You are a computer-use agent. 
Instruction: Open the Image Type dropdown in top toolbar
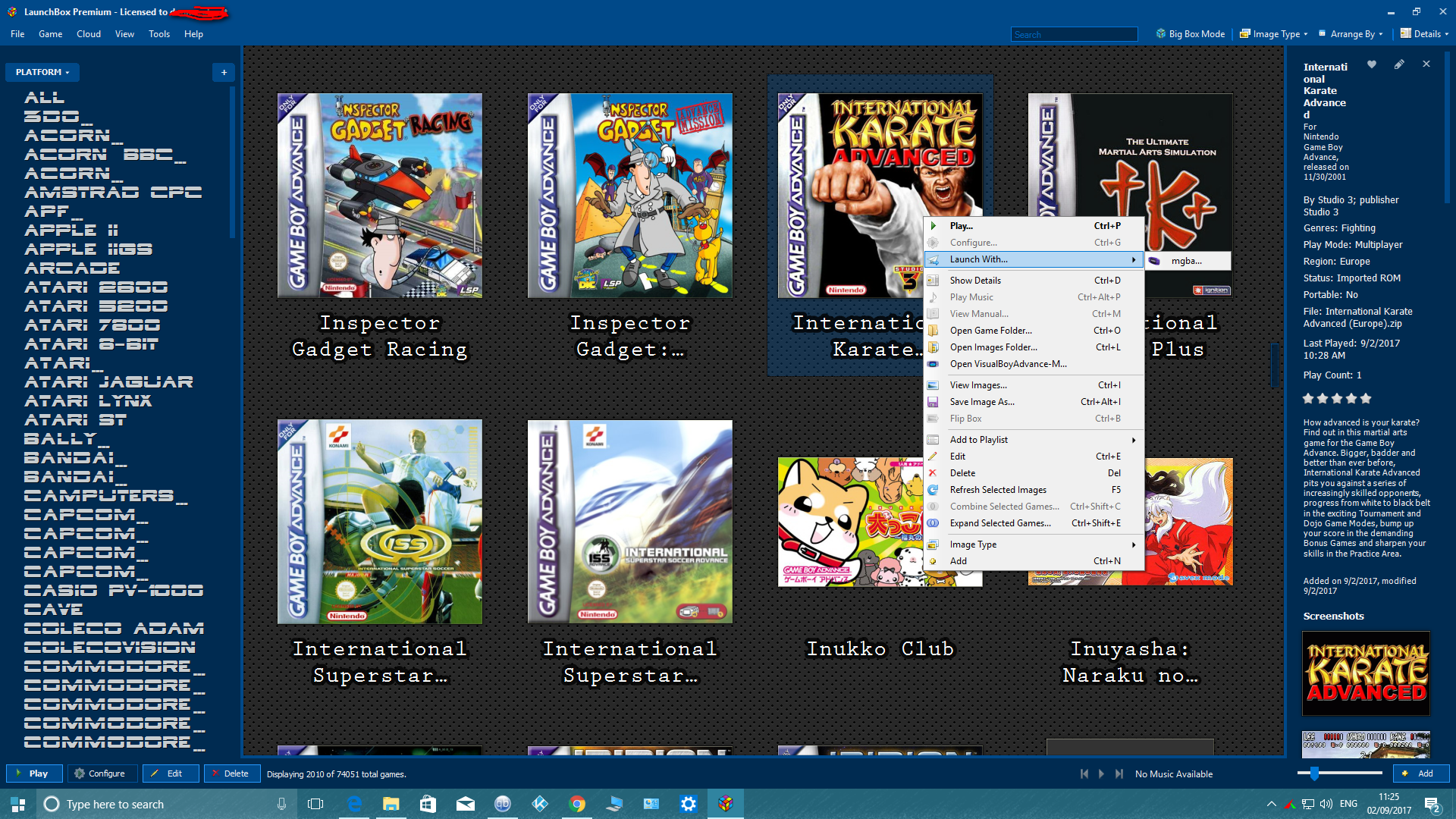pos(1274,34)
